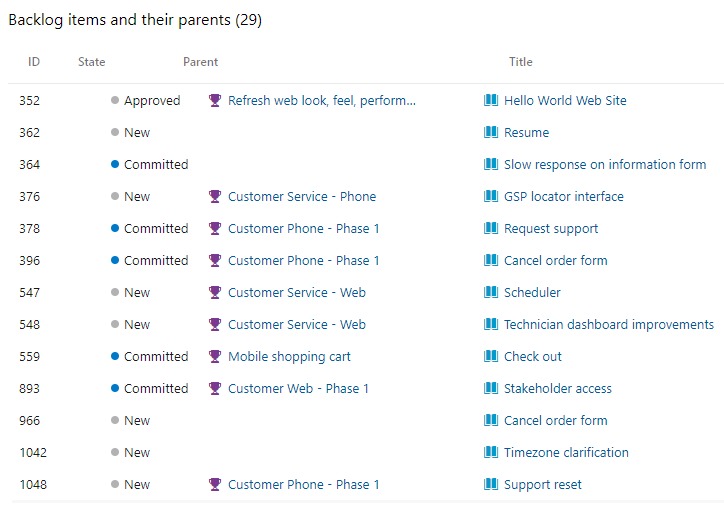Click the book icon beside Timezone clarification
Image resolution: width=724 pixels, height=515 pixels.
pos(491,452)
